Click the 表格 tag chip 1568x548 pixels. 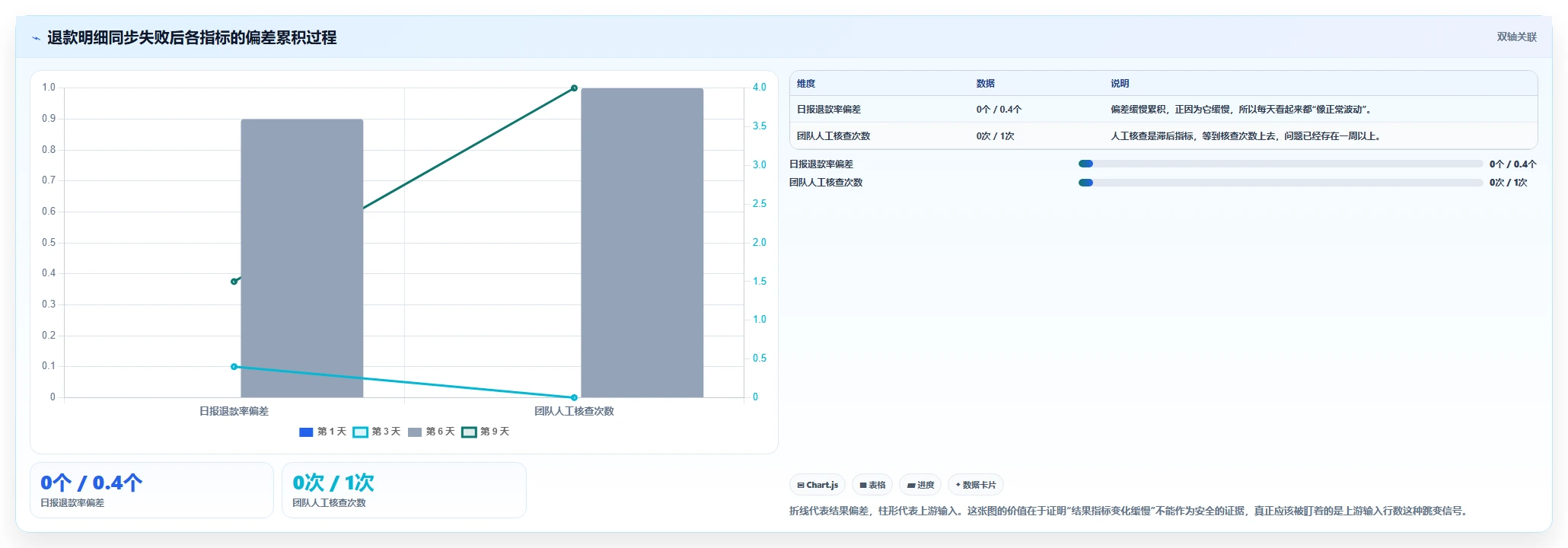(872, 485)
